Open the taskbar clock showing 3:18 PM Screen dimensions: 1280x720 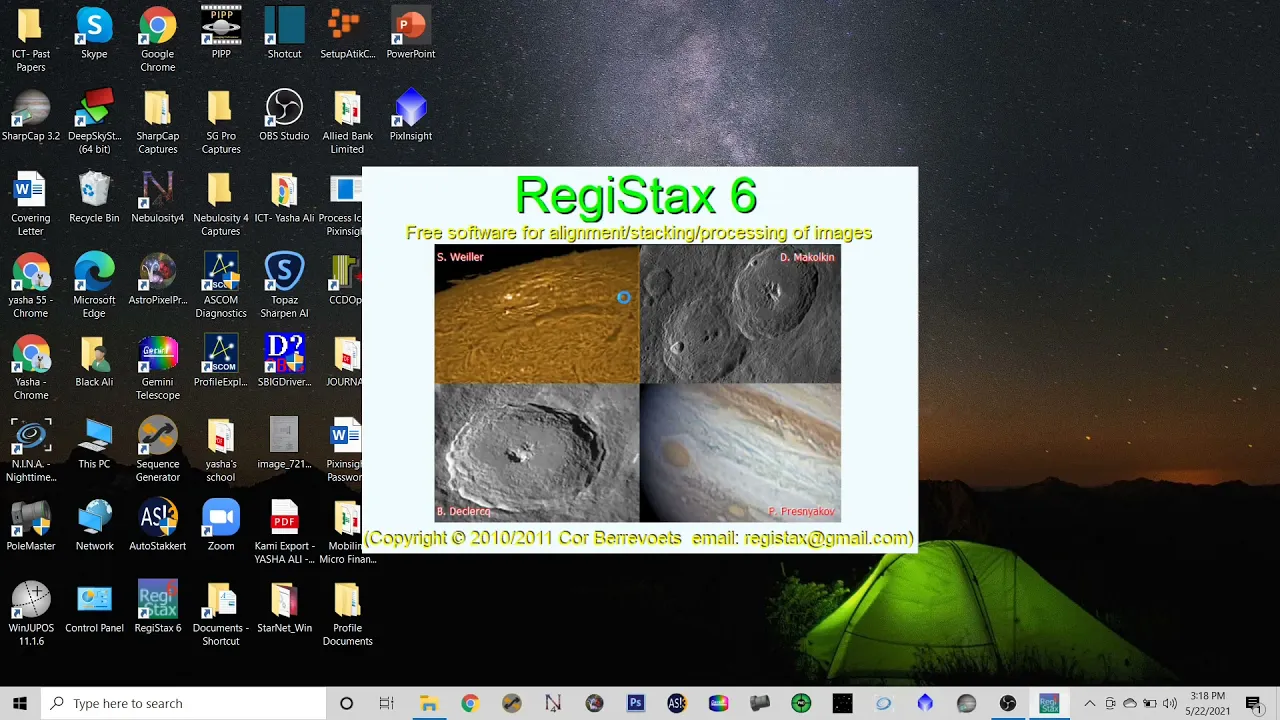click(x=1210, y=703)
